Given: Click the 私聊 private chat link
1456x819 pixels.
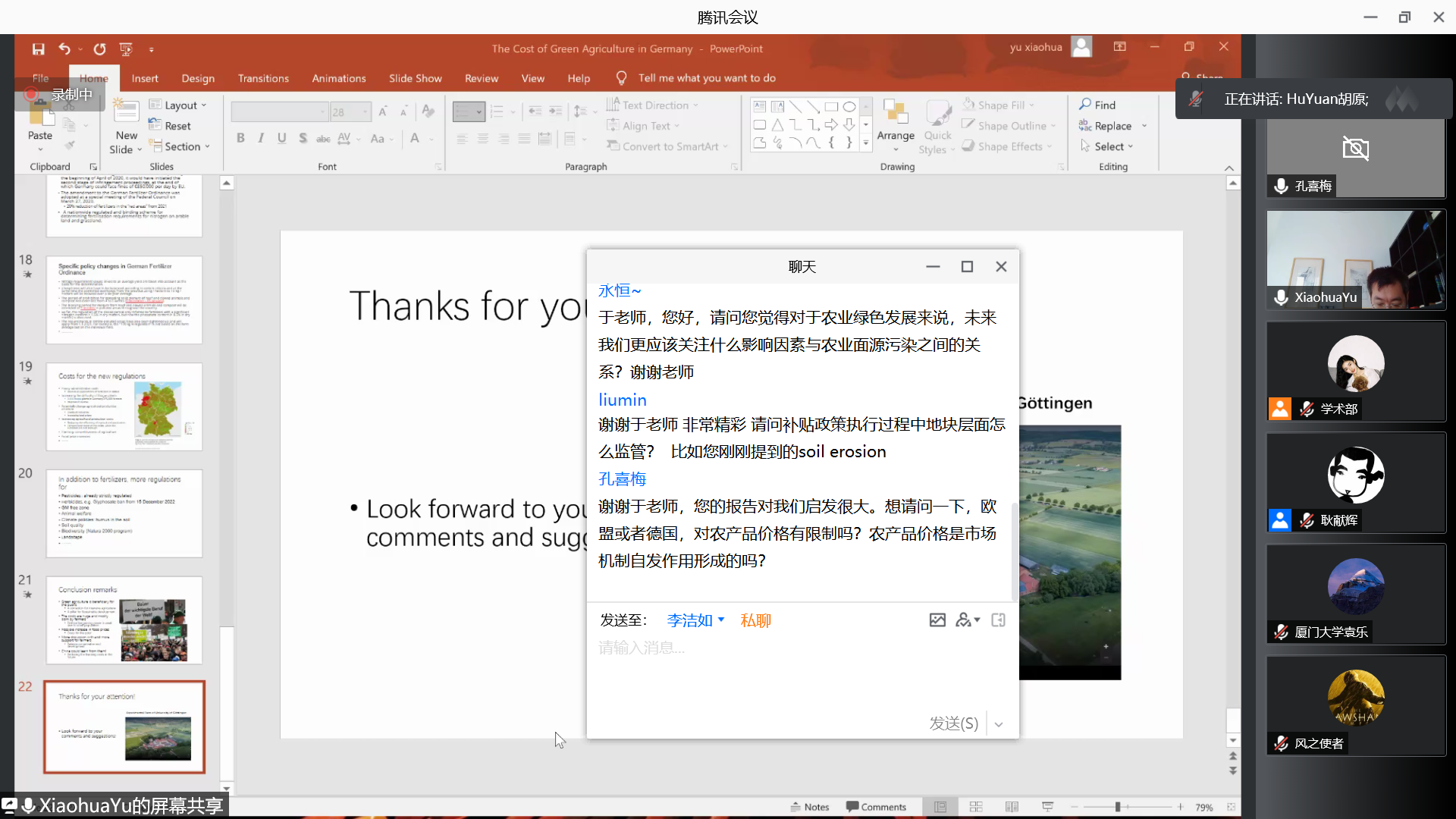Looking at the screenshot, I should (x=755, y=620).
